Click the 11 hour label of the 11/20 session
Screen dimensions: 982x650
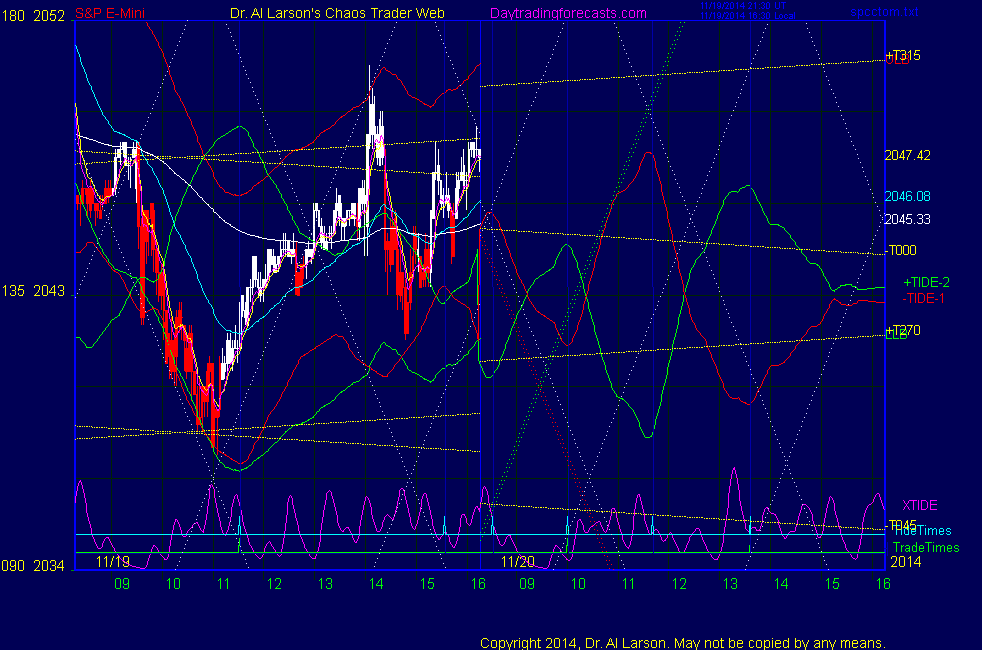pyautogui.click(x=629, y=584)
